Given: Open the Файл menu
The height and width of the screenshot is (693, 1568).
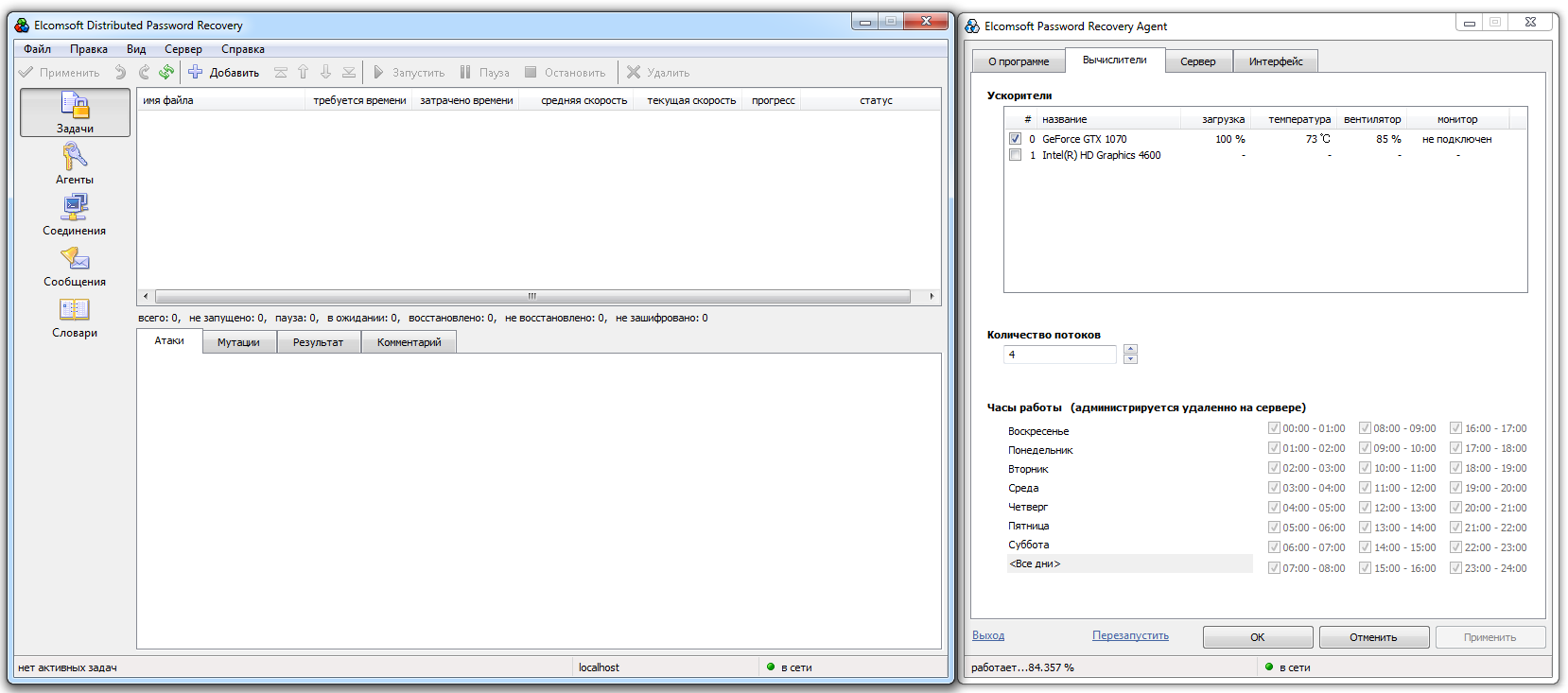Looking at the screenshot, I should point(38,49).
